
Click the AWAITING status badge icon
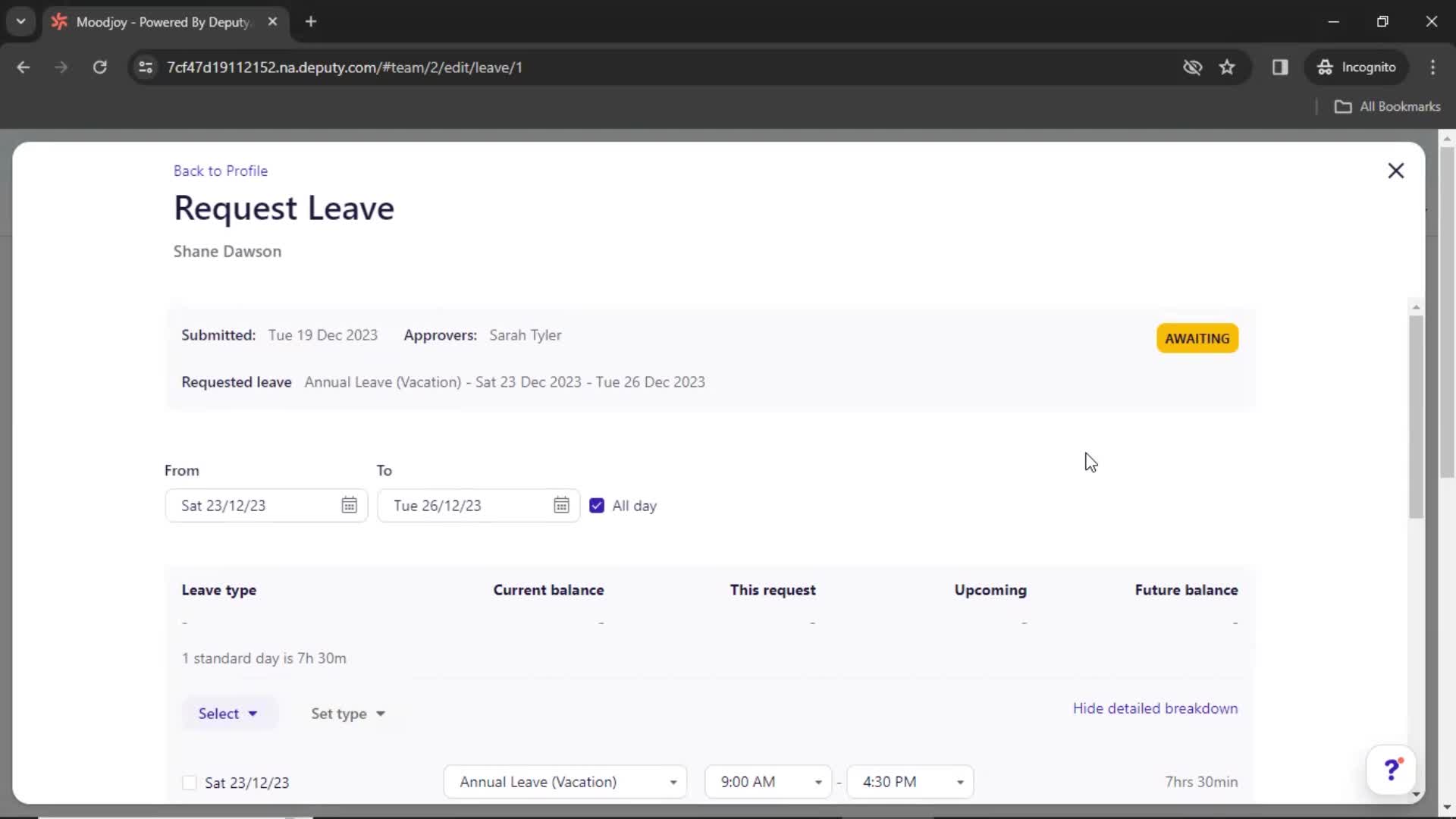pos(1197,338)
